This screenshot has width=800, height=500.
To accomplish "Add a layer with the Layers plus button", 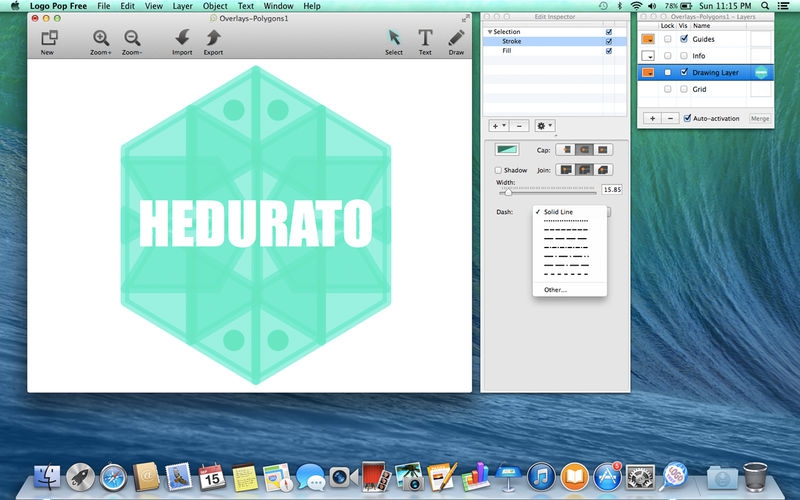I will 652,118.
